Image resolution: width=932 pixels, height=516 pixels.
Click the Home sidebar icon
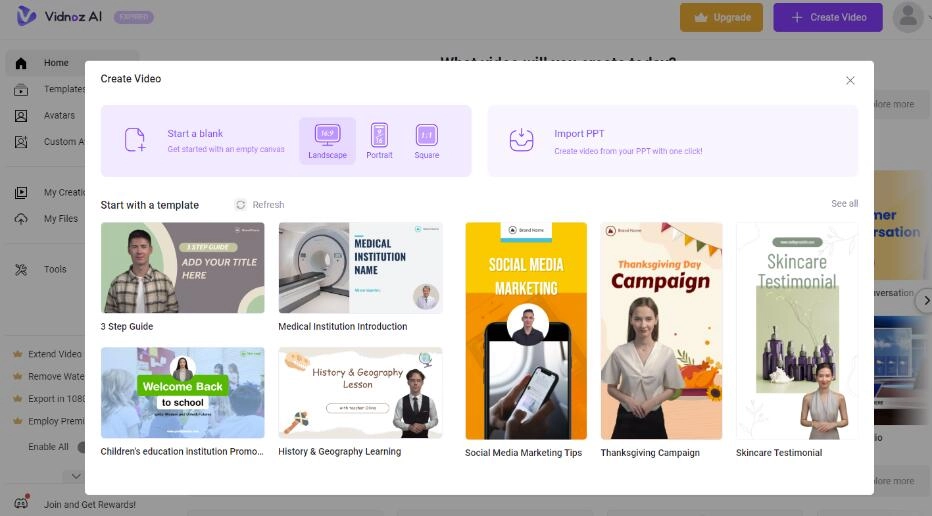coord(21,63)
